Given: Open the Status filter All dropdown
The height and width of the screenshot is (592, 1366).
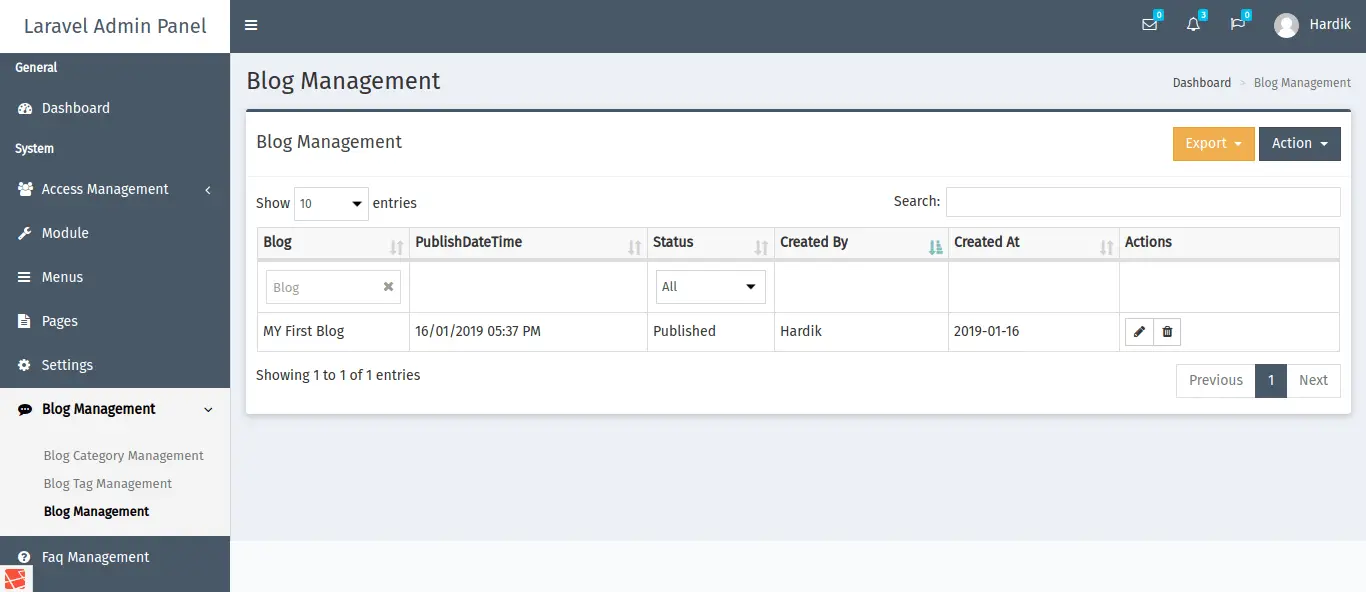Looking at the screenshot, I should [x=710, y=287].
